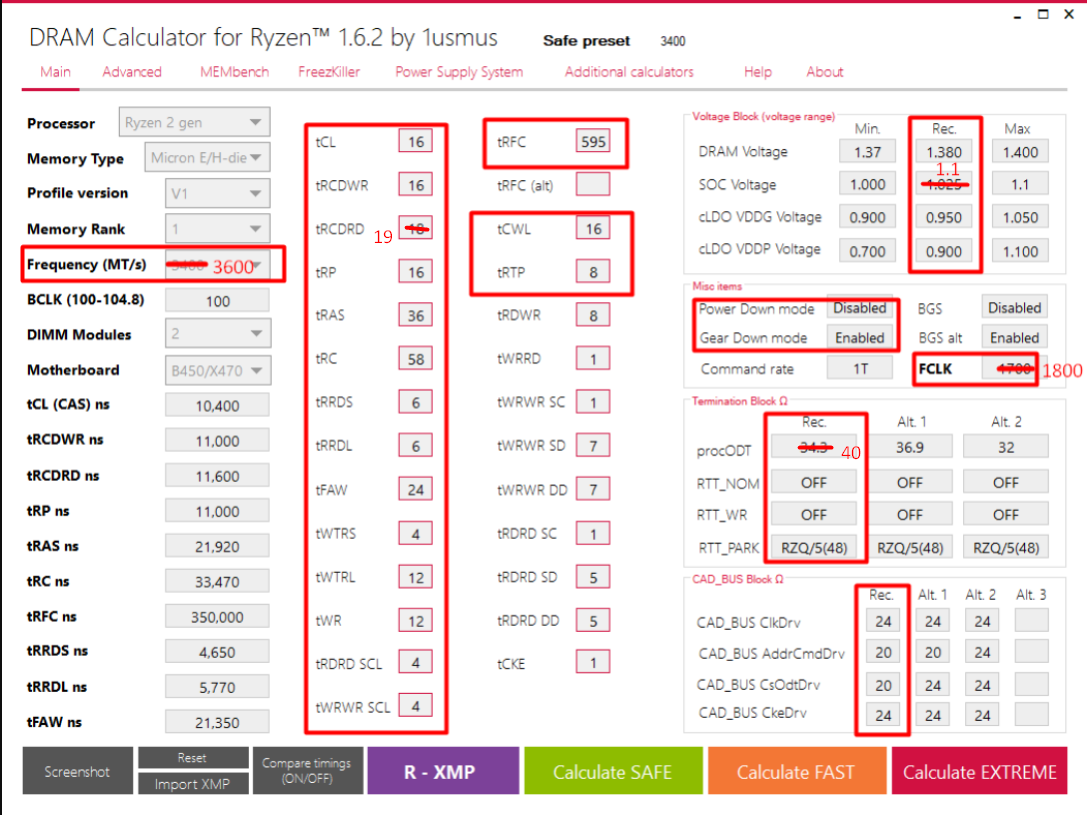Close the DRAM Calculator window
The height and width of the screenshot is (815, 1087).
(1068, 14)
